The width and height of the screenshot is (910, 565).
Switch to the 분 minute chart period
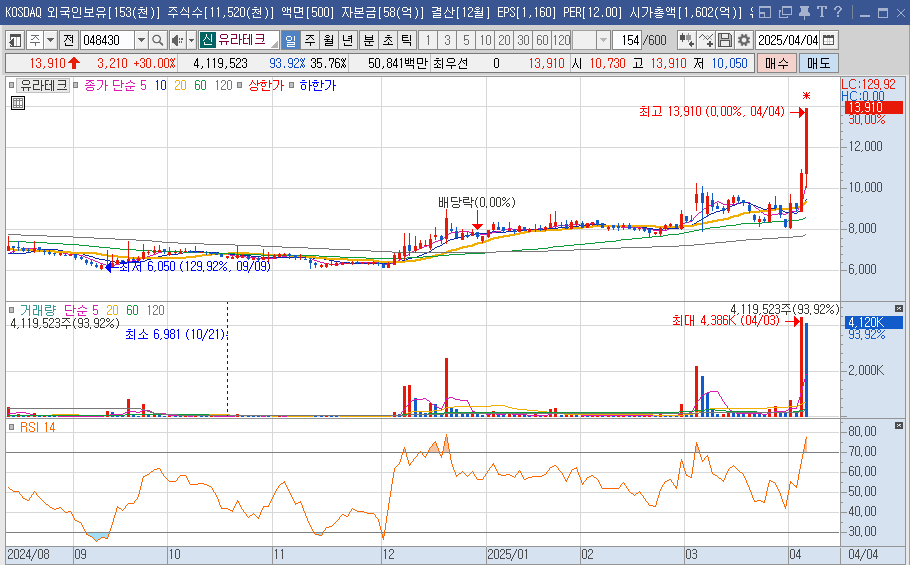coord(369,40)
